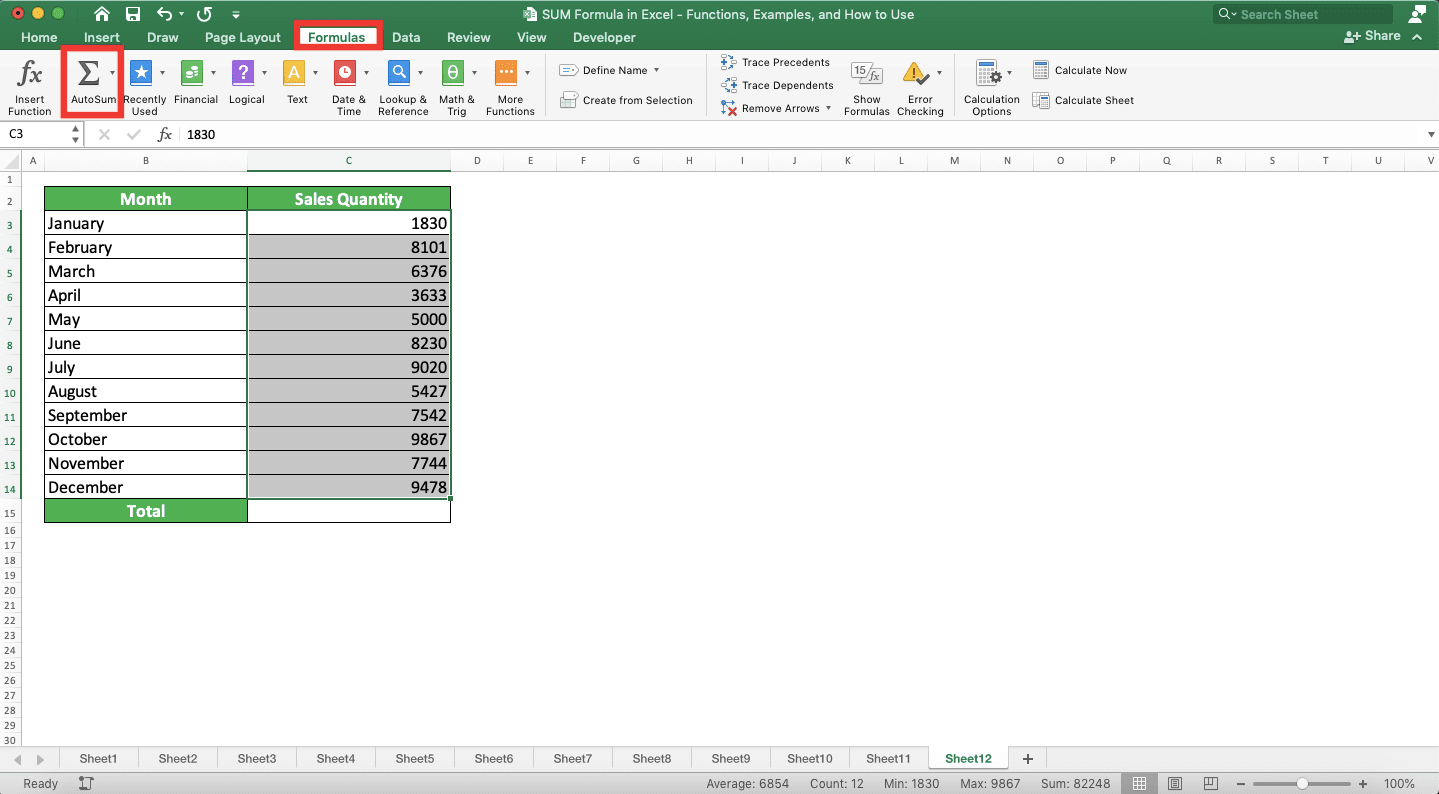Open the Customize Quick Access Toolbar dropdown
1439x794 pixels.
(x=235, y=14)
